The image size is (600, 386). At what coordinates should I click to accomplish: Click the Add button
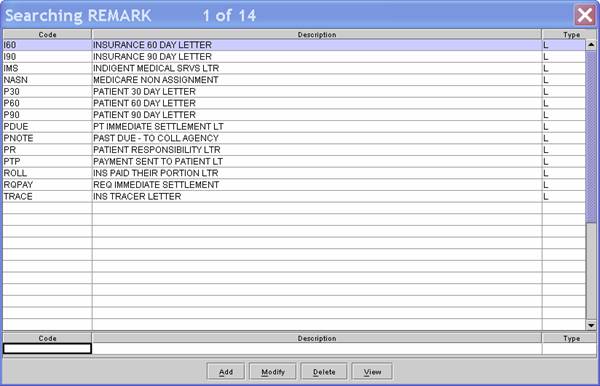[x=226, y=371]
